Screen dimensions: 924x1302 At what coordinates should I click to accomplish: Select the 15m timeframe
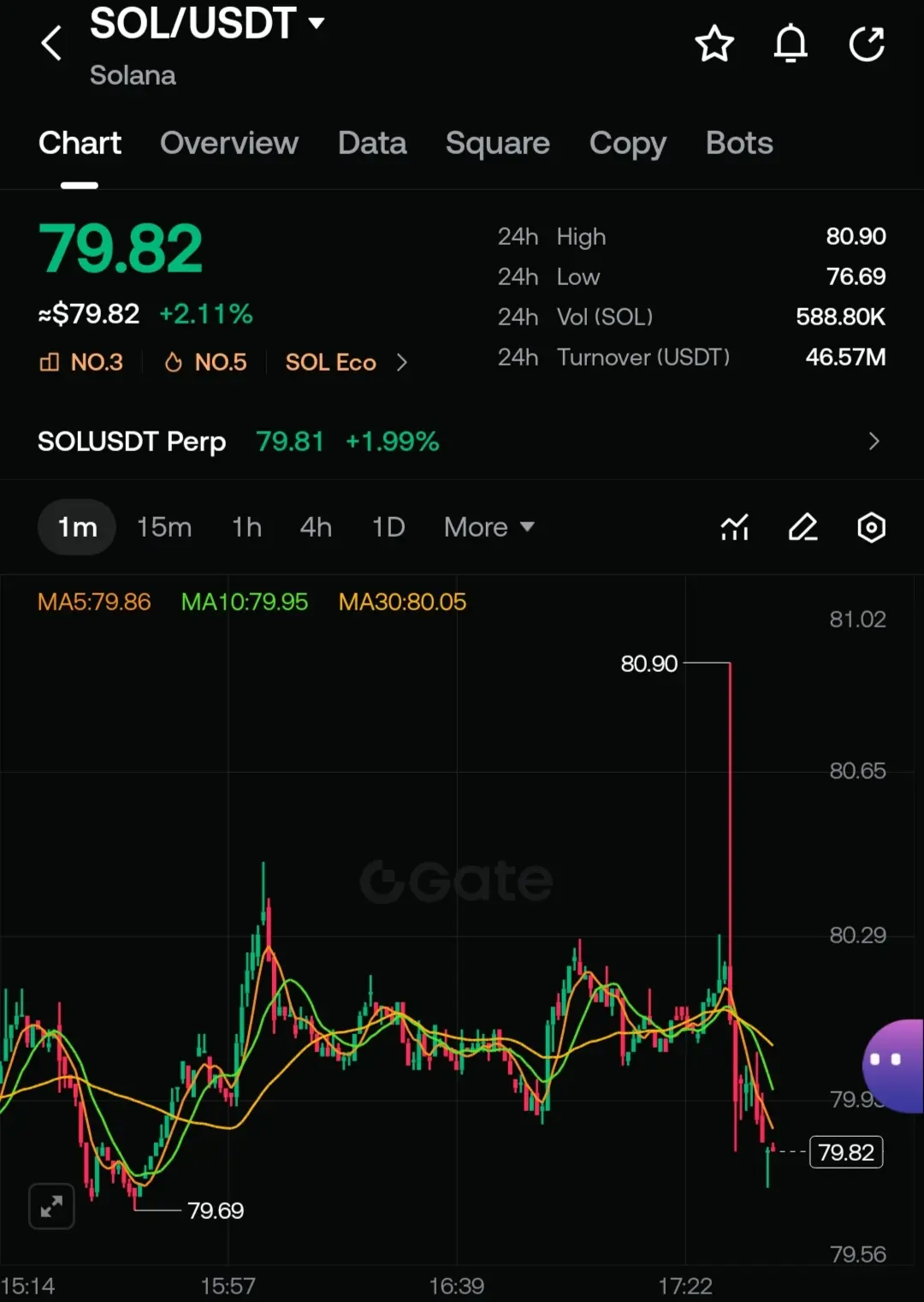click(x=164, y=527)
